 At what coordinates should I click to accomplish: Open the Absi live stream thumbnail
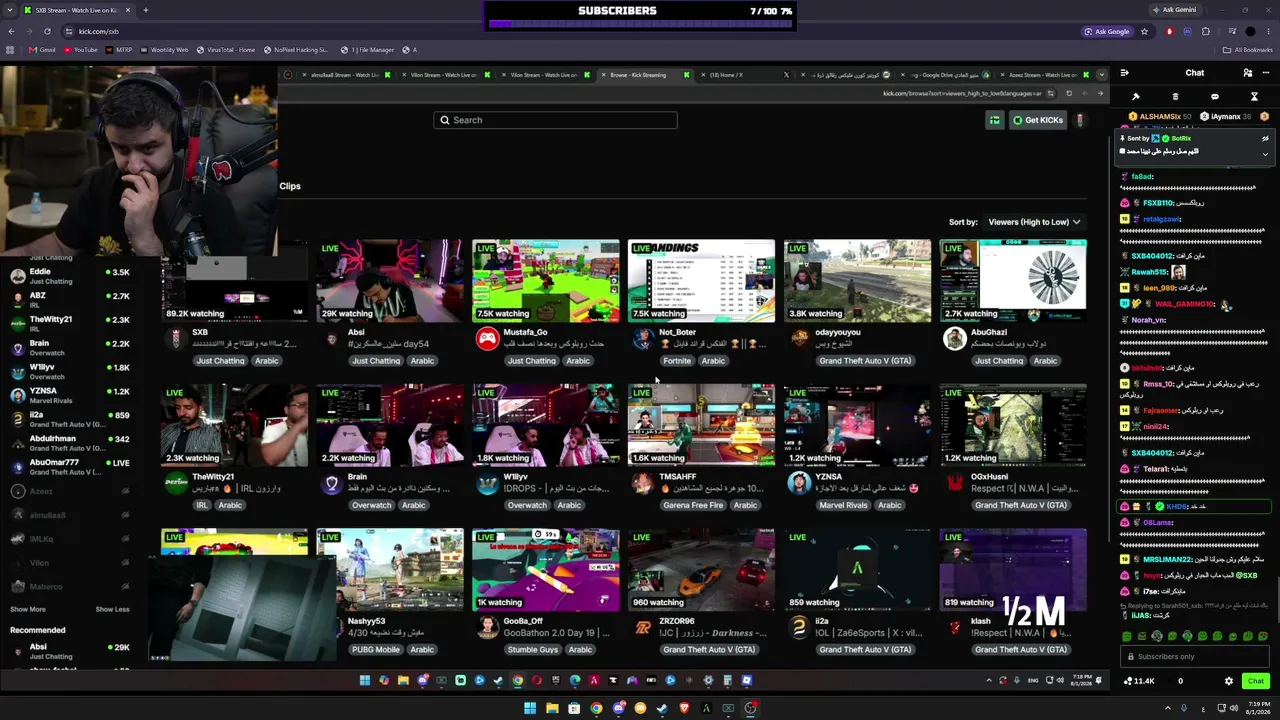[390, 281]
